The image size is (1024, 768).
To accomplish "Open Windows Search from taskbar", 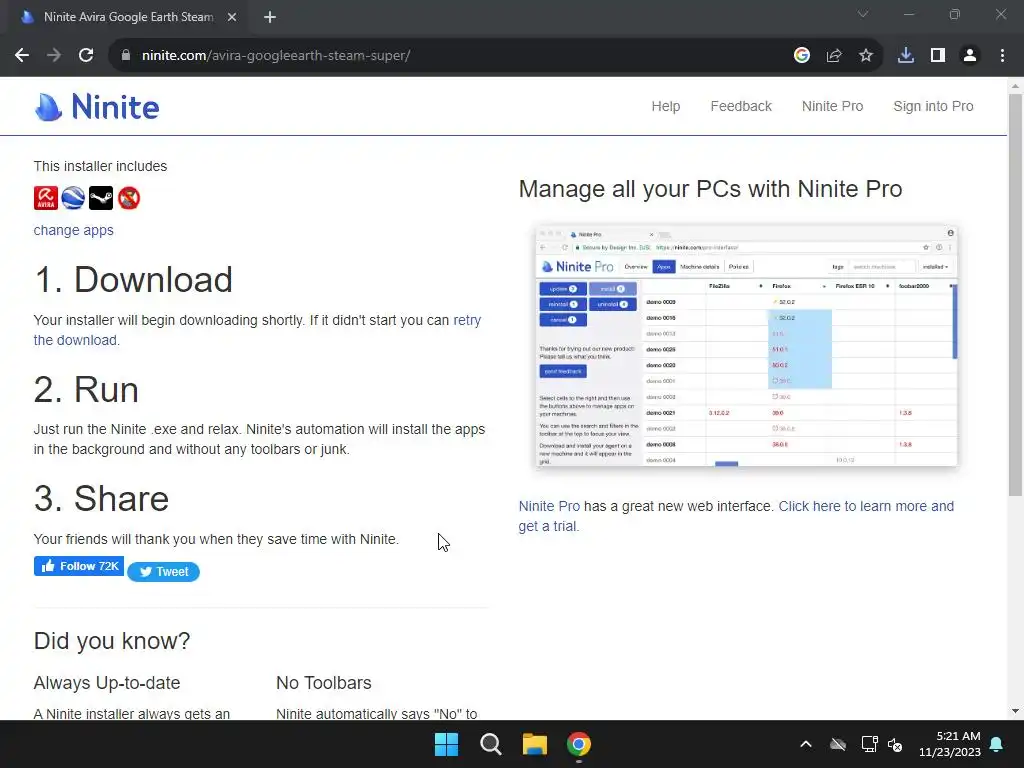I will point(490,744).
